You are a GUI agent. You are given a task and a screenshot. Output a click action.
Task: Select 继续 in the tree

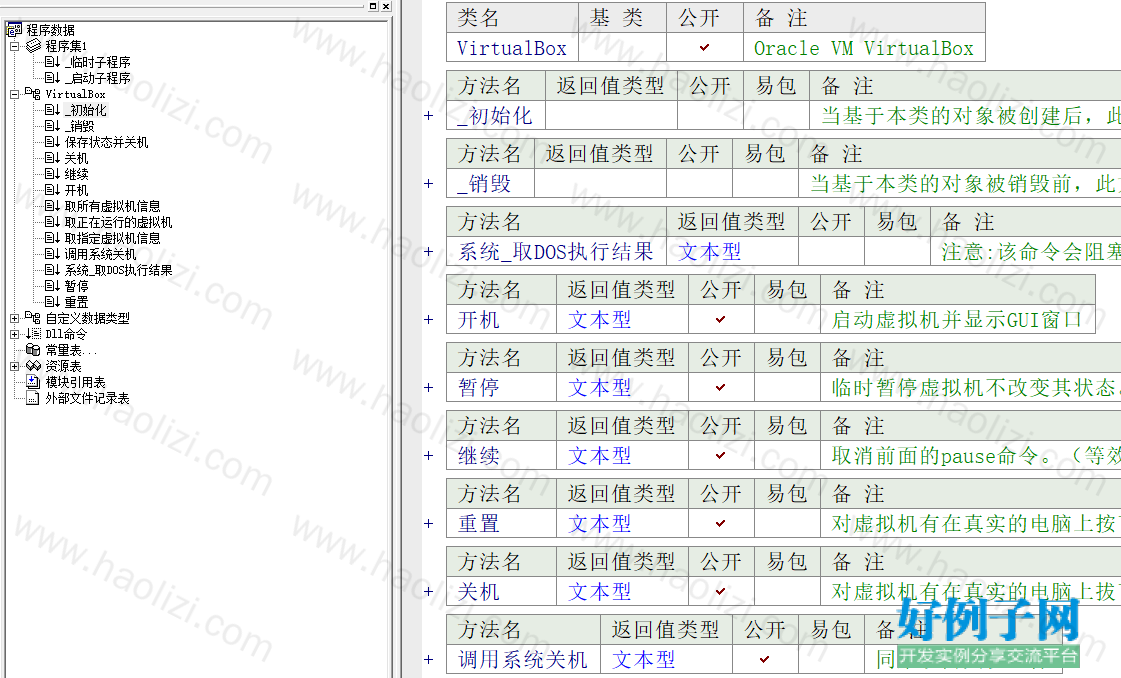tap(76, 174)
